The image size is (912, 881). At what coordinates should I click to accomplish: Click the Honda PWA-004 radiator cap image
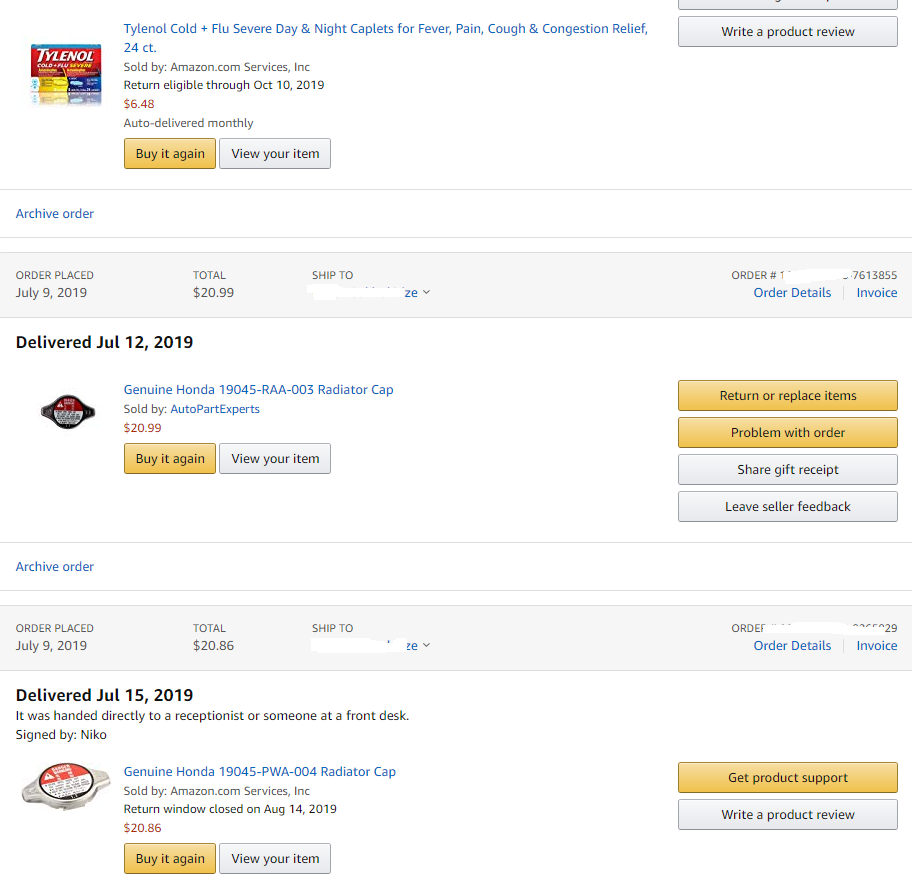click(x=66, y=787)
